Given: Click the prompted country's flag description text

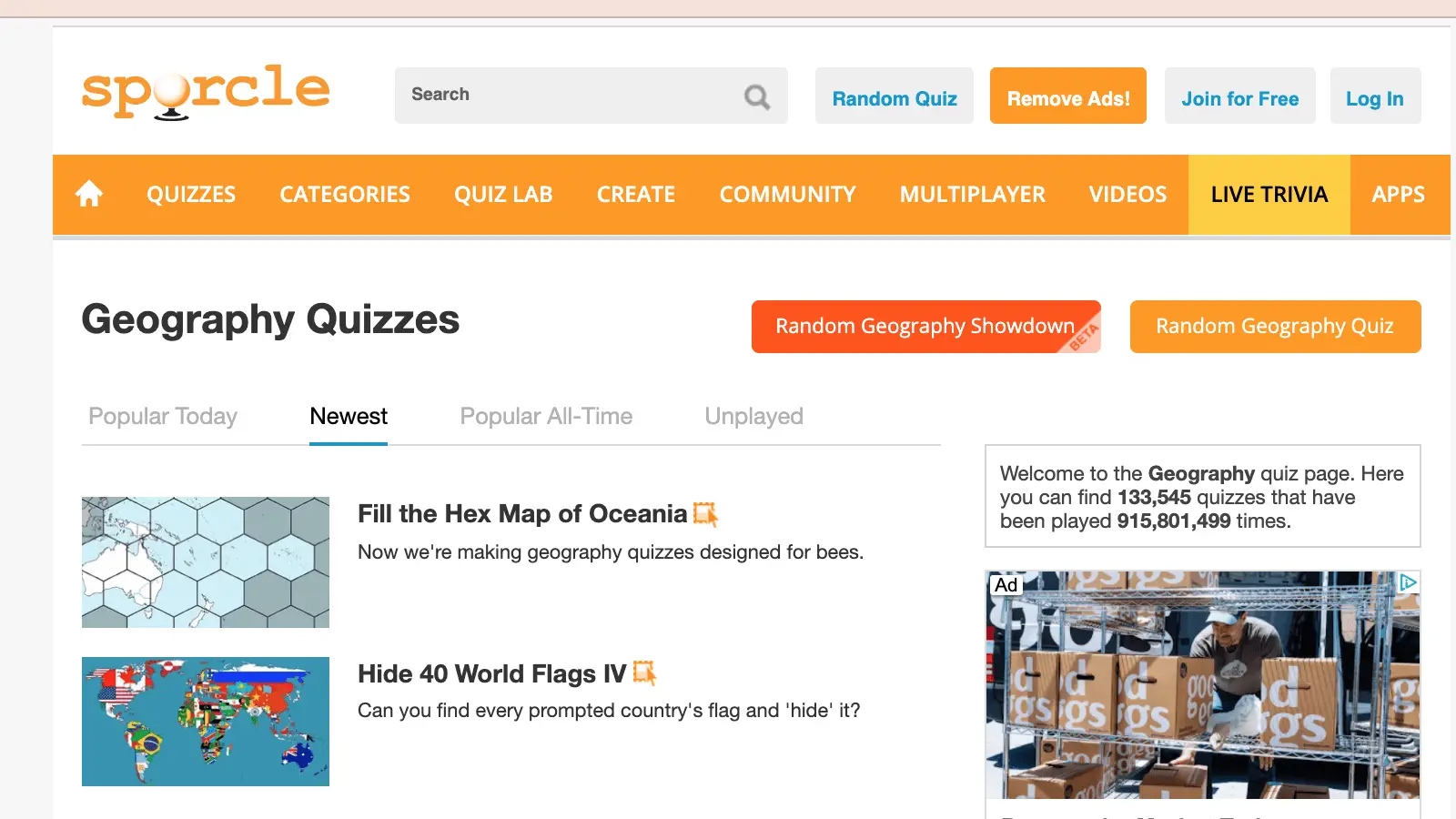Looking at the screenshot, I should click(x=609, y=711).
